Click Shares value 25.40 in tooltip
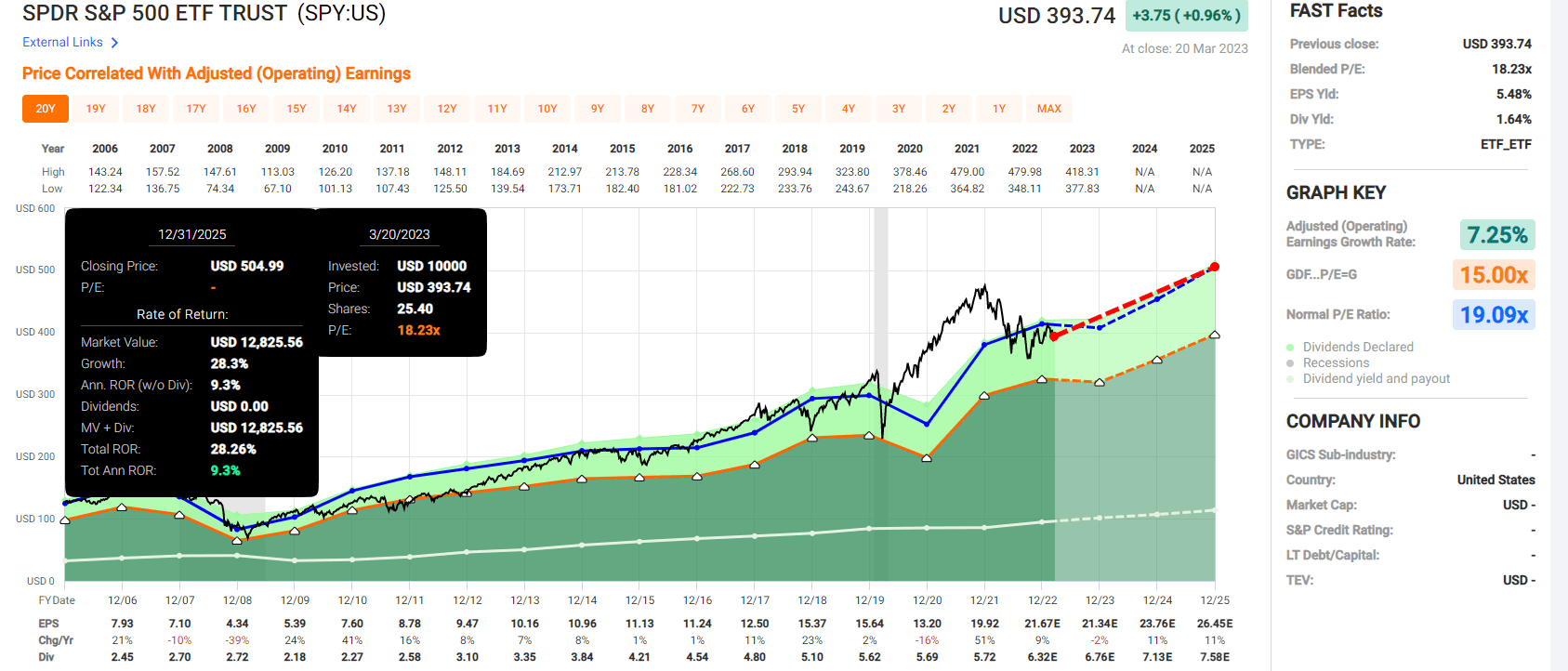 pyautogui.click(x=415, y=309)
